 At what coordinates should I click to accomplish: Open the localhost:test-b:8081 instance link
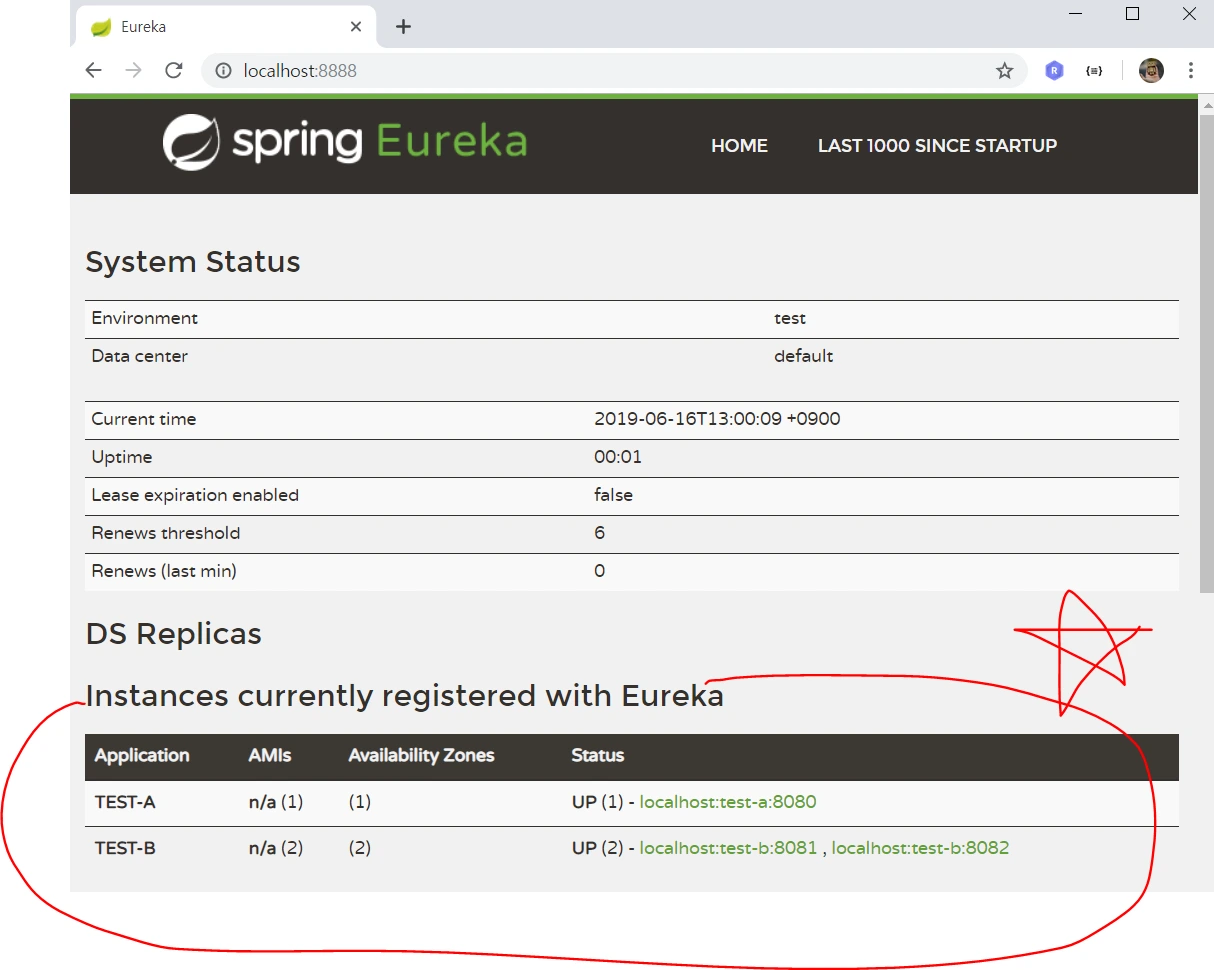[728, 848]
